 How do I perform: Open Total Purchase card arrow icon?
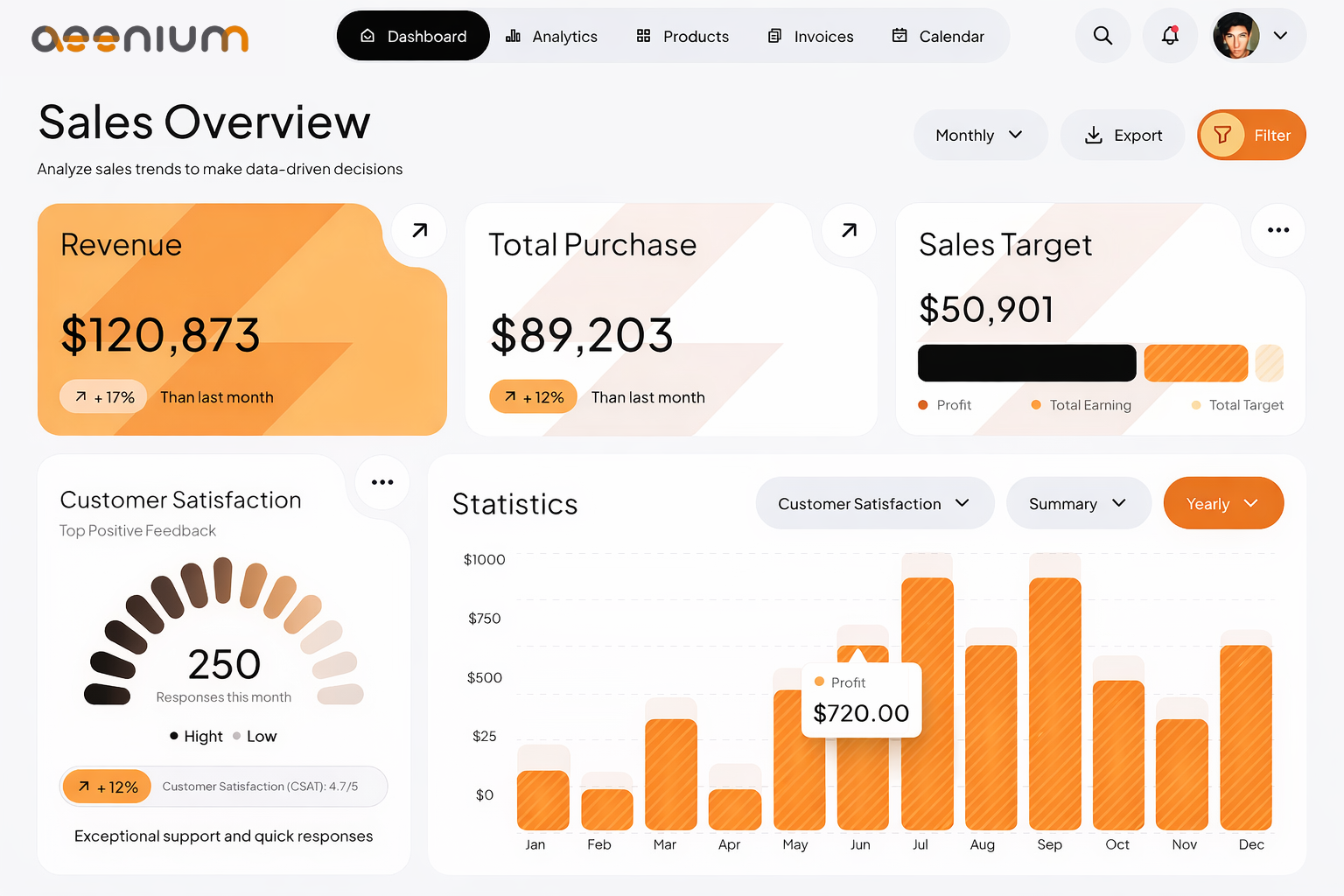click(x=849, y=230)
